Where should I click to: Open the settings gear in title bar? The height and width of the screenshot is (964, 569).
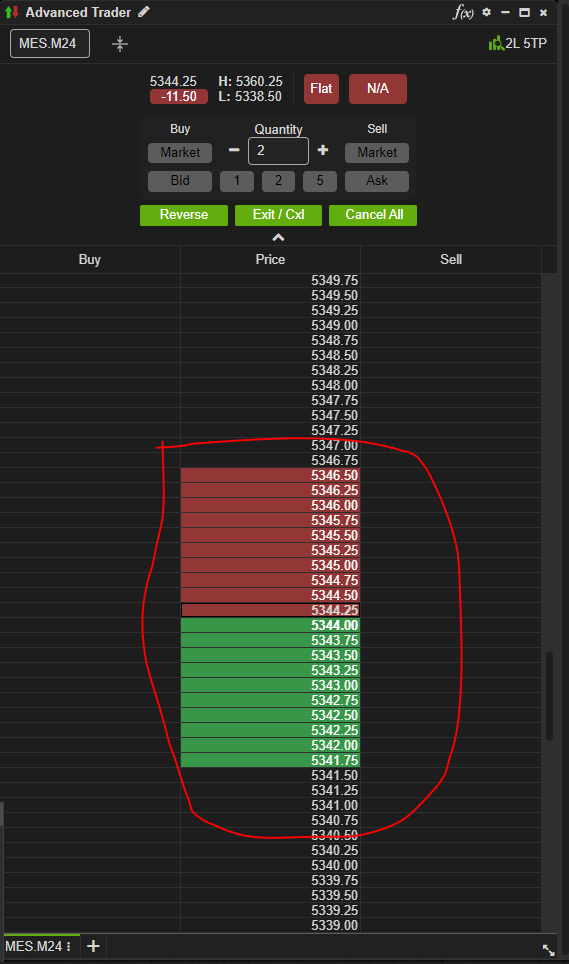coord(487,12)
